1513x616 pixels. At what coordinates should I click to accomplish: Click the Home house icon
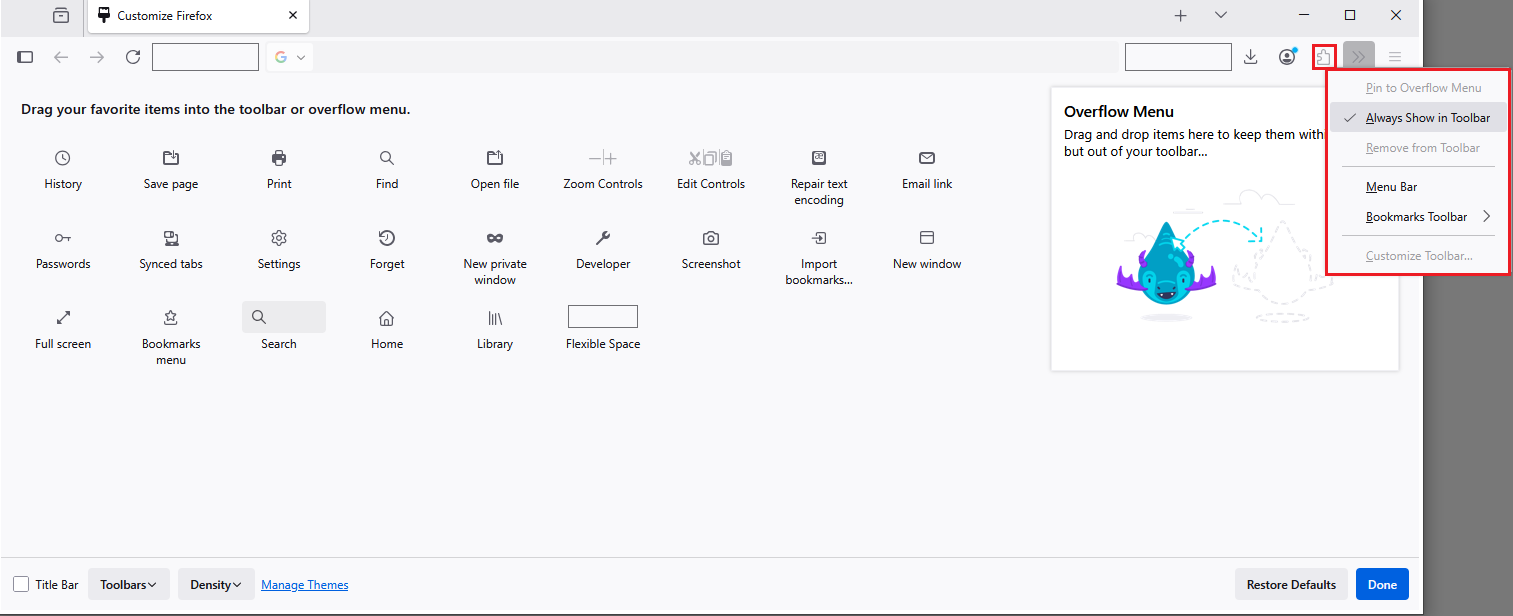pos(387,318)
